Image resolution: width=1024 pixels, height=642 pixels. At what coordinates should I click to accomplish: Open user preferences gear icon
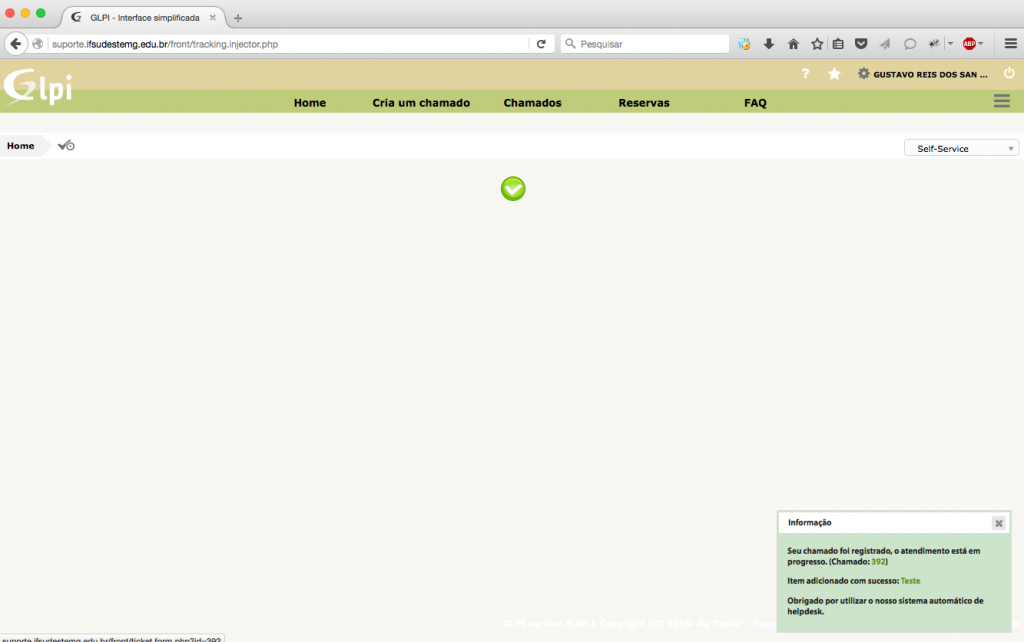click(x=864, y=74)
